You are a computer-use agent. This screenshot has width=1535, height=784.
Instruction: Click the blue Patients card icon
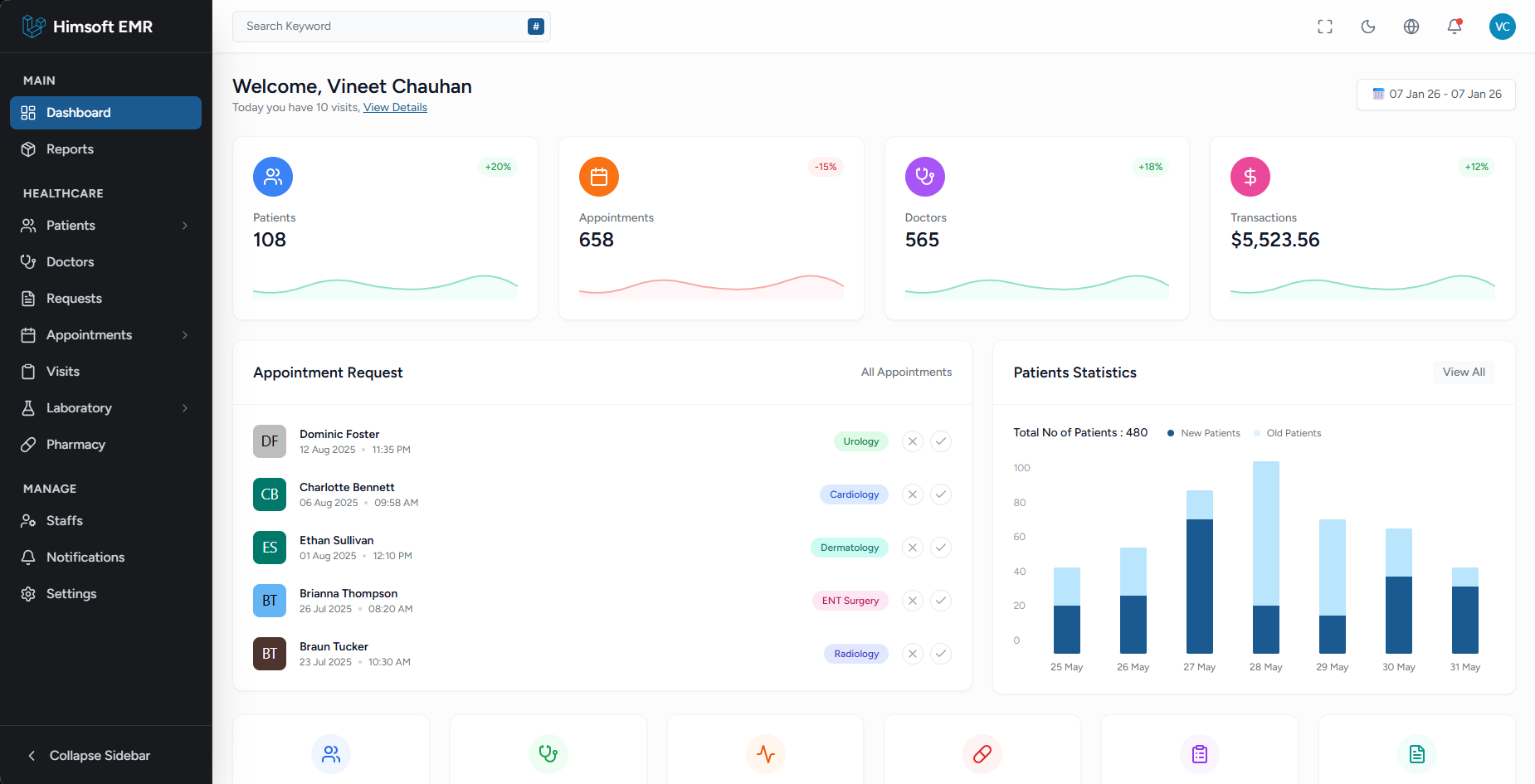click(x=273, y=177)
